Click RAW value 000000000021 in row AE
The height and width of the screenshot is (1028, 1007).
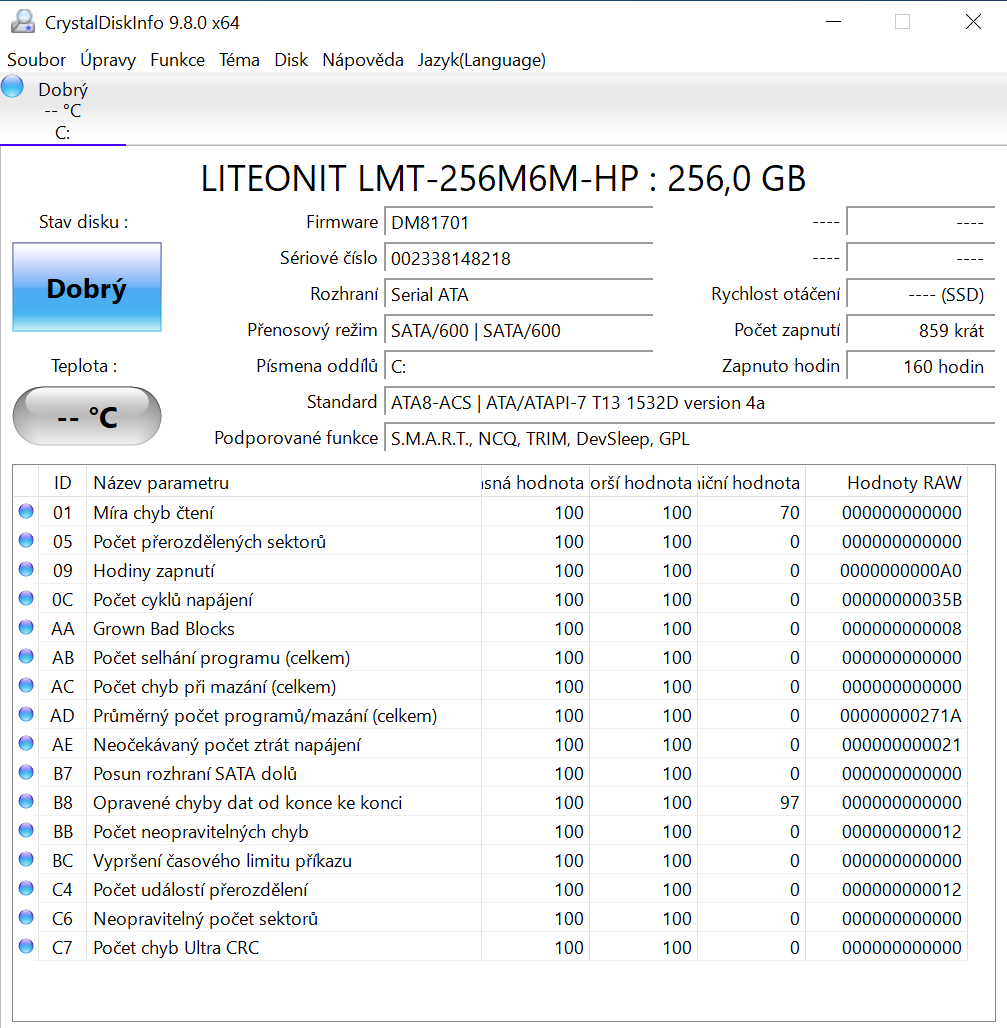(901, 745)
